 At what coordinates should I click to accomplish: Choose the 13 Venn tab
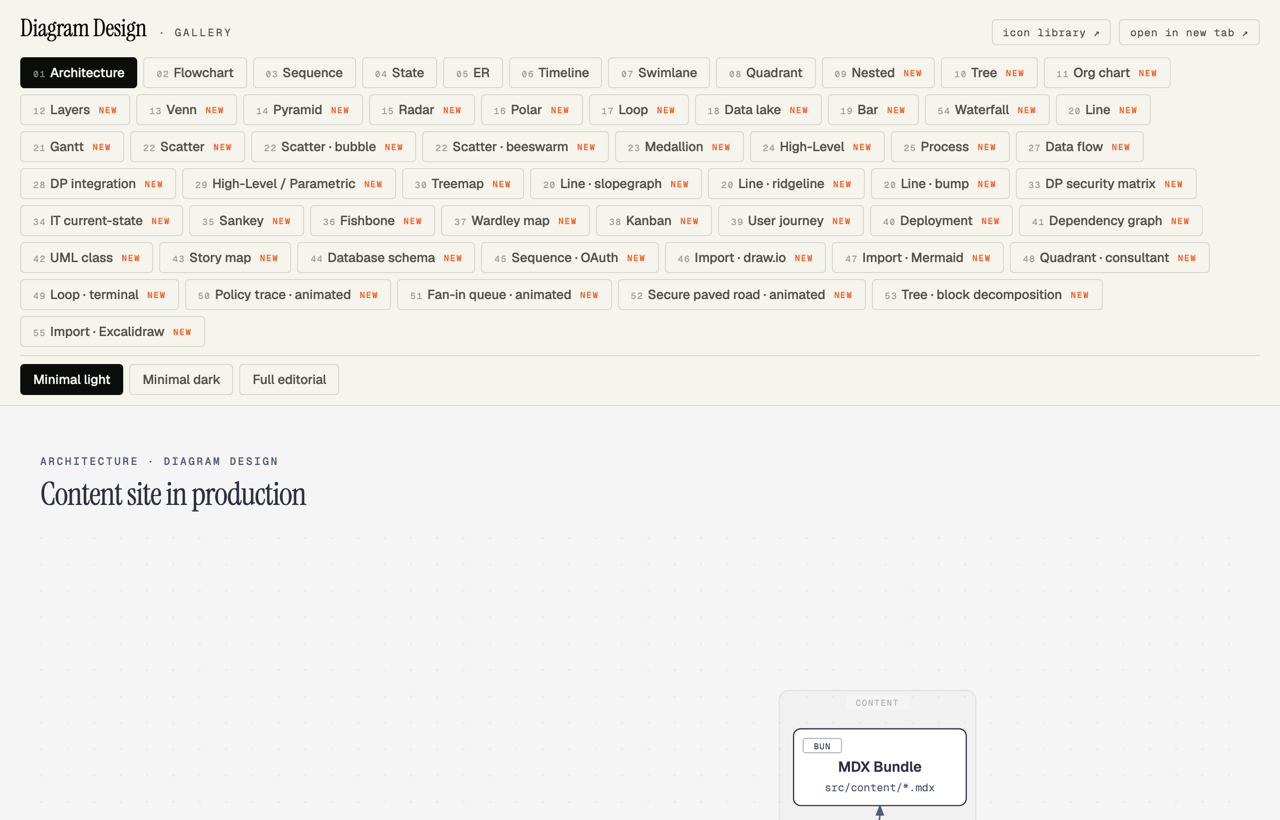[x=186, y=110]
